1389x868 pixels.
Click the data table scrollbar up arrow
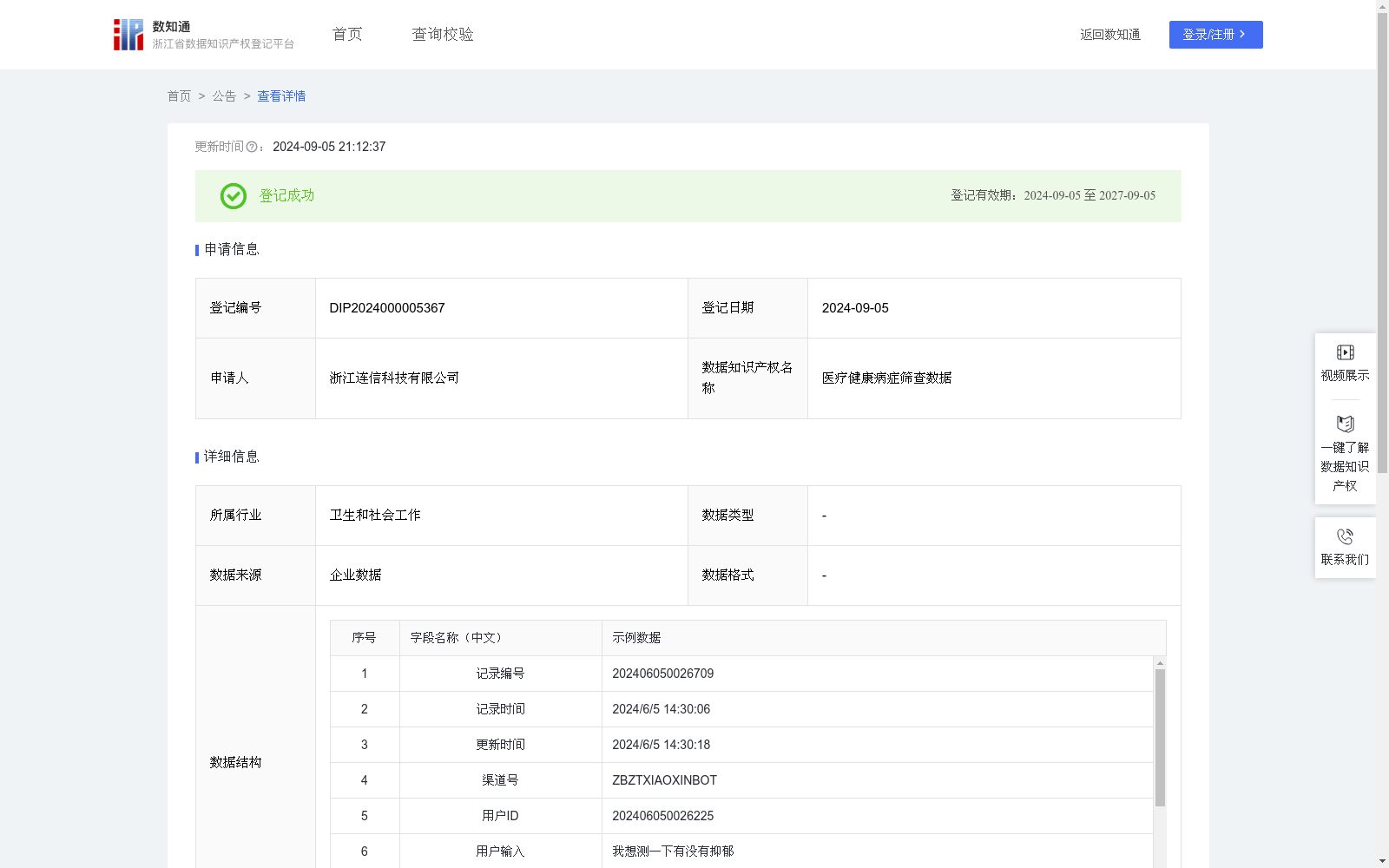click(1160, 663)
